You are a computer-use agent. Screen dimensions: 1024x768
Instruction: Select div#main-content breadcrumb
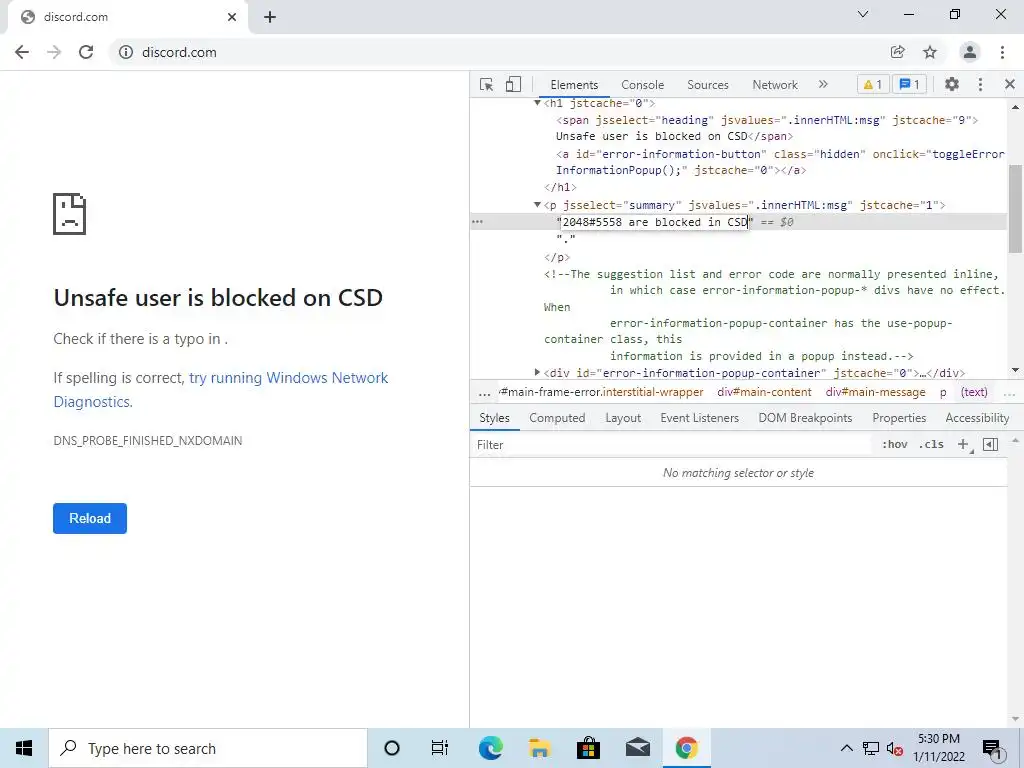click(764, 392)
